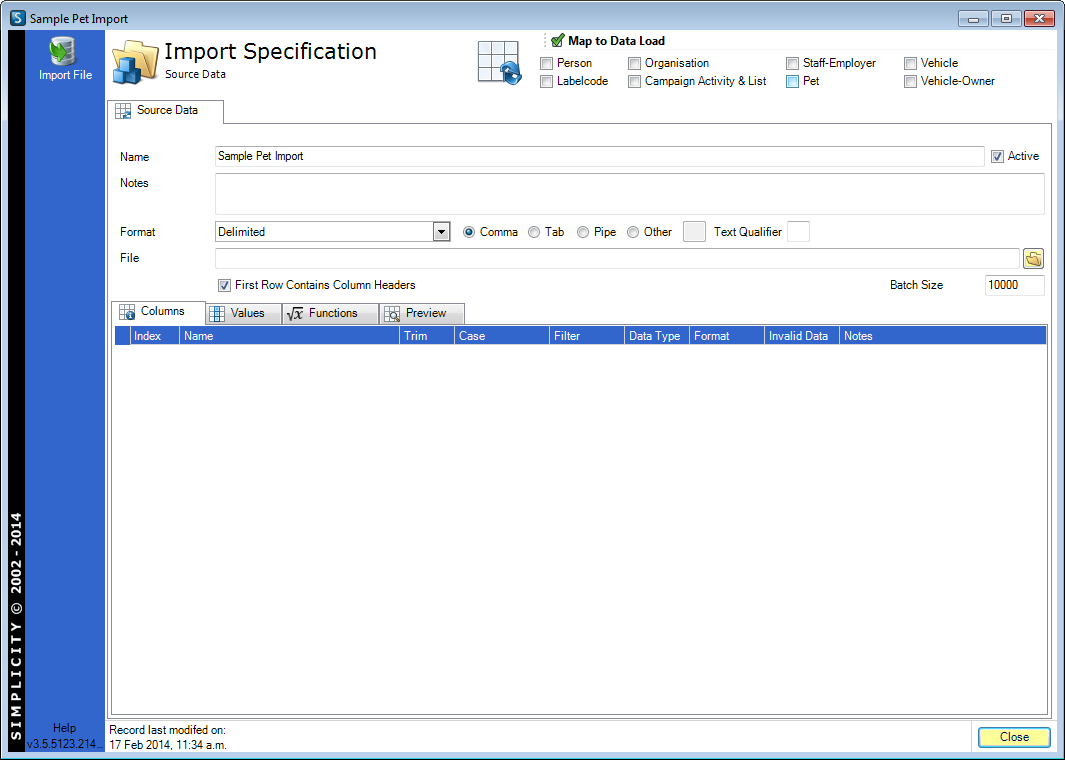Screen dimensions: 1065x760
Task: Click the data grid refresh icon
Action: pyautogui.click(x=499, y=62)
